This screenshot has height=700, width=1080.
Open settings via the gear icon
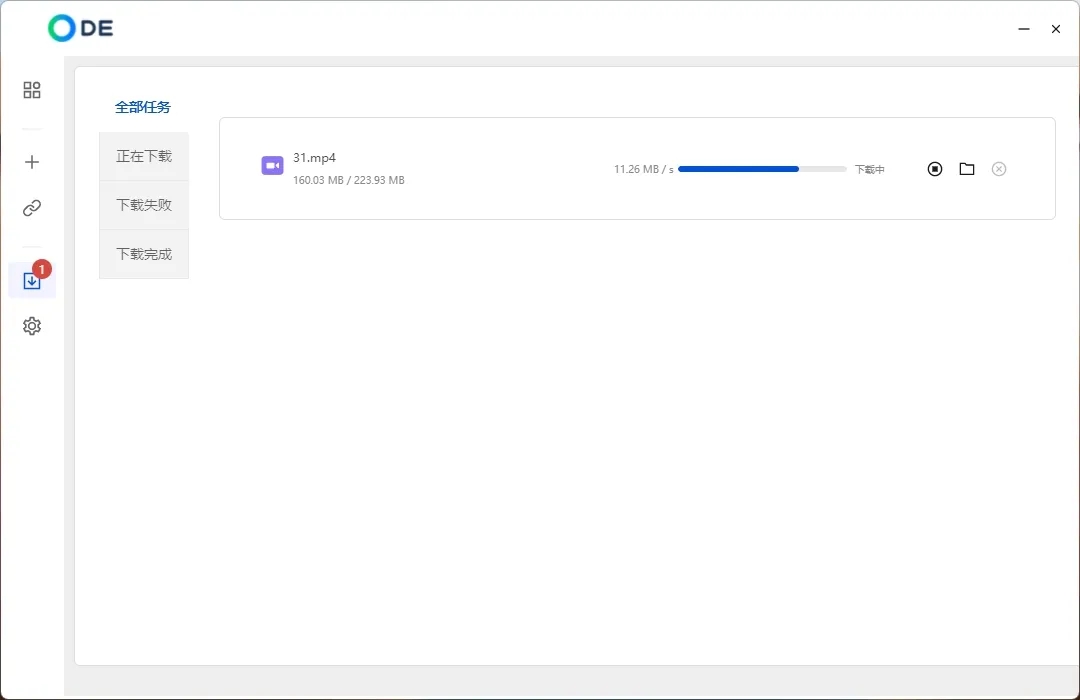[32, 326]
